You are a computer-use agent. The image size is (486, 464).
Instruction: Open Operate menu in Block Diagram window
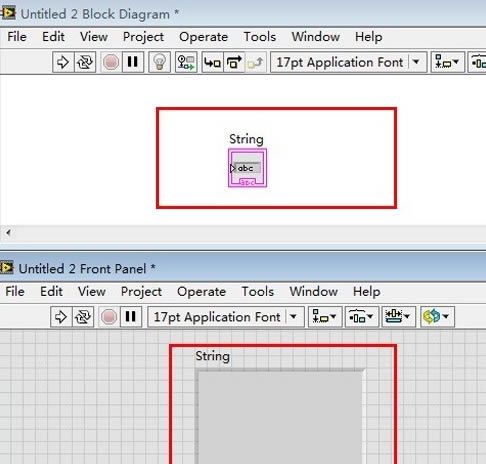pyautogui.click(x=203, y=37)
